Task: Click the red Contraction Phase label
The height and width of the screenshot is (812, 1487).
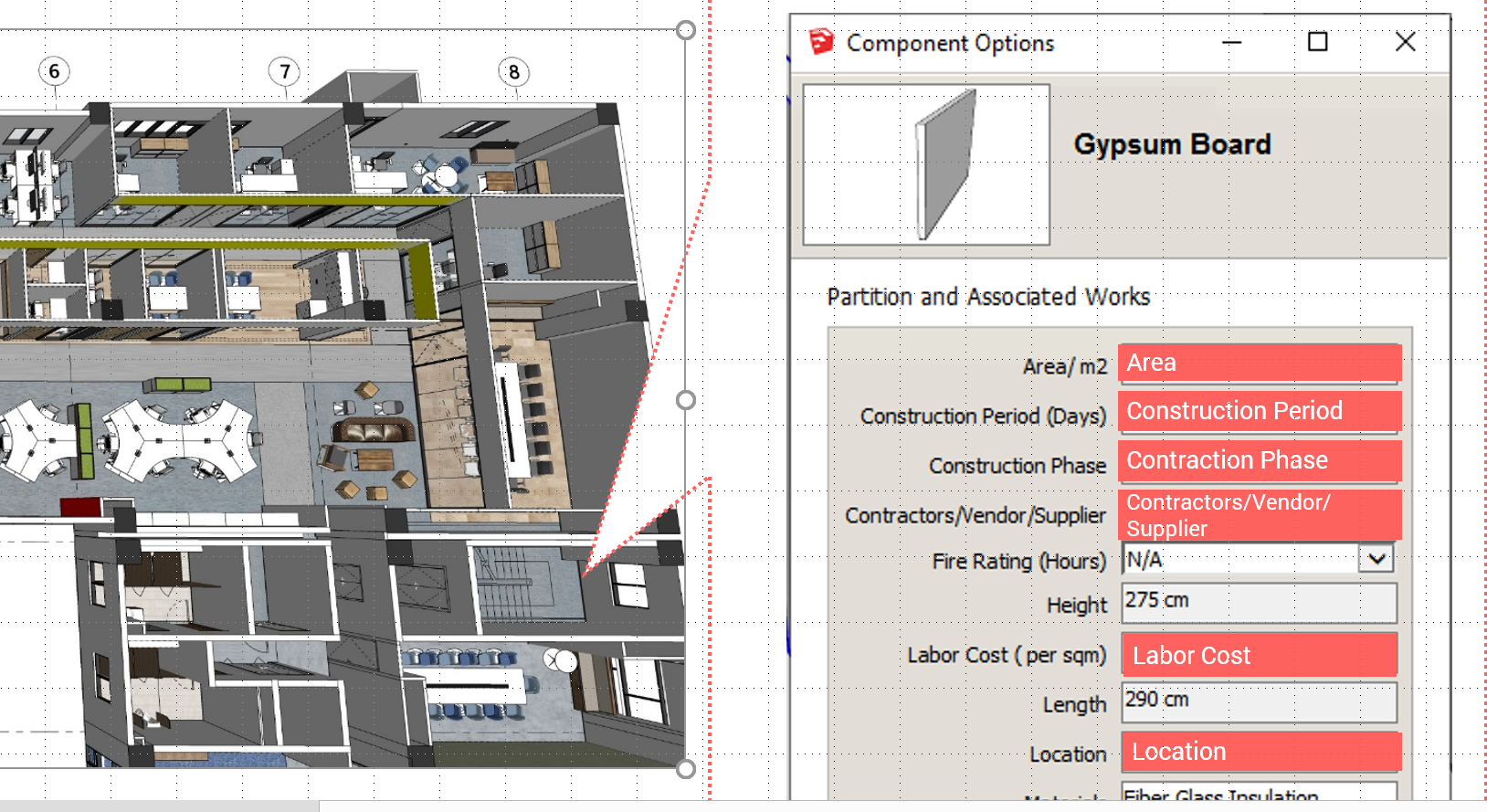Action: 1259,460
